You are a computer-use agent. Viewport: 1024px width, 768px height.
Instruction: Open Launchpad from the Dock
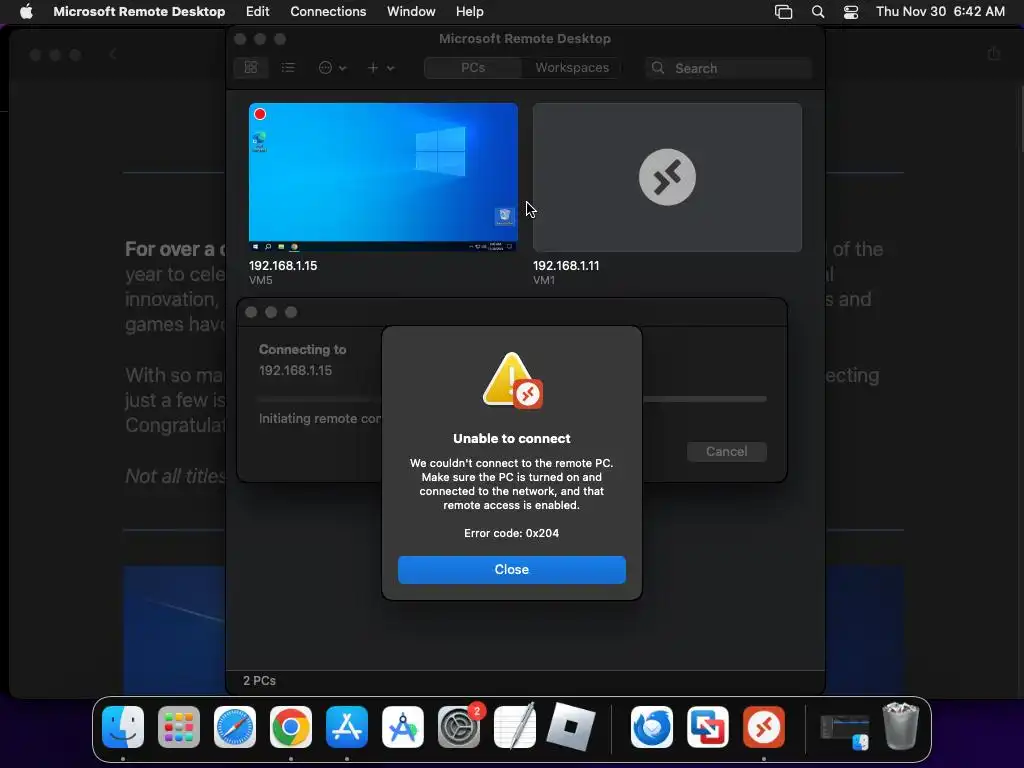coord(179,727)
